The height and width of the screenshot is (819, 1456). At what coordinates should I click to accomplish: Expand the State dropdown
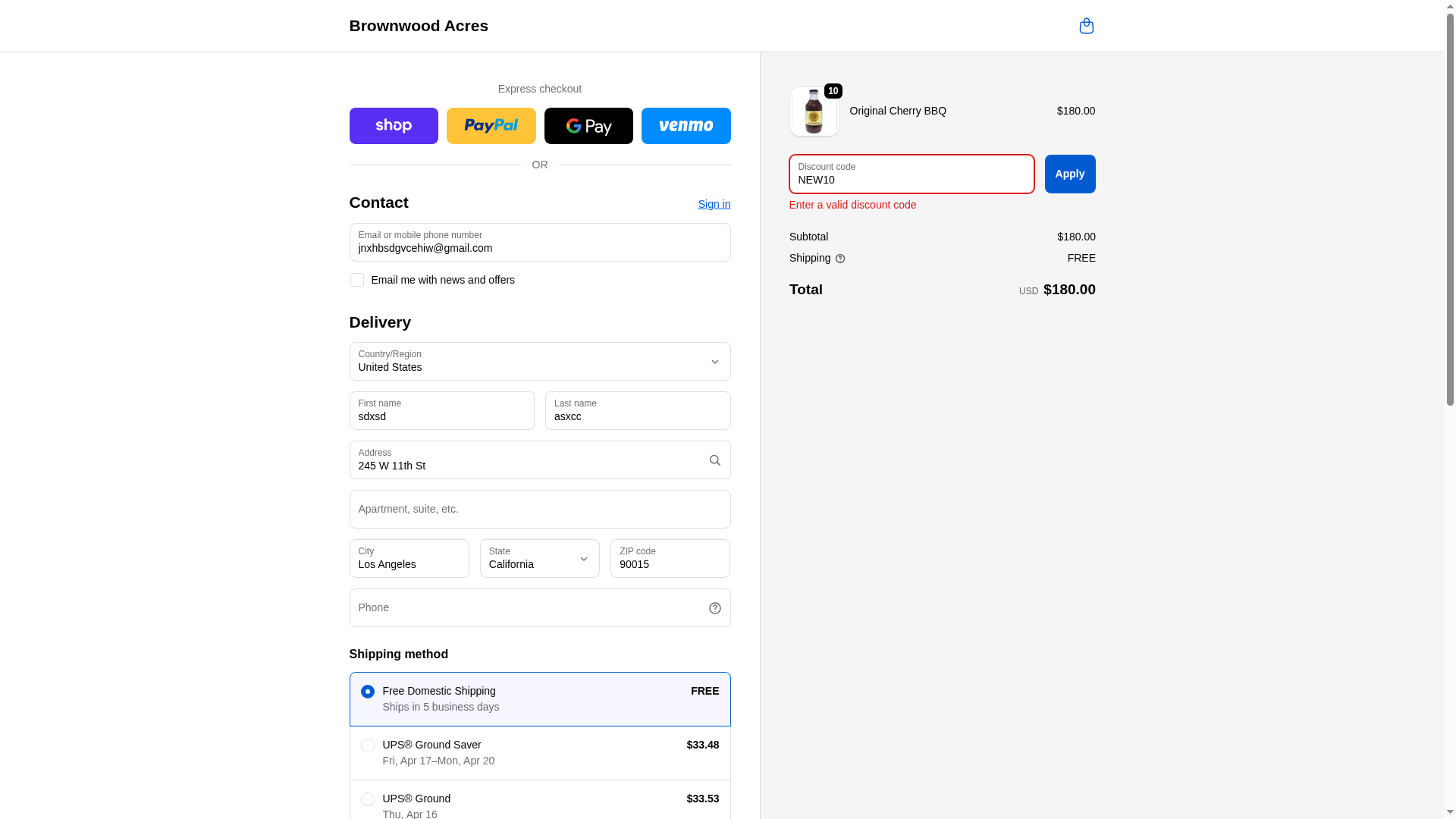point(539,559)
